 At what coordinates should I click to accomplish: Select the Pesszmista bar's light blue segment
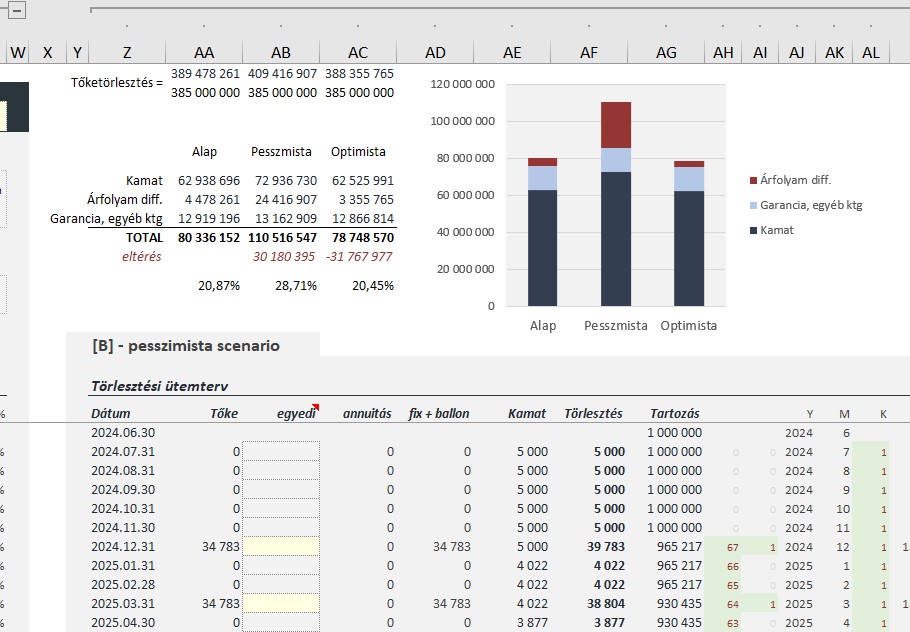click(616, 160)
